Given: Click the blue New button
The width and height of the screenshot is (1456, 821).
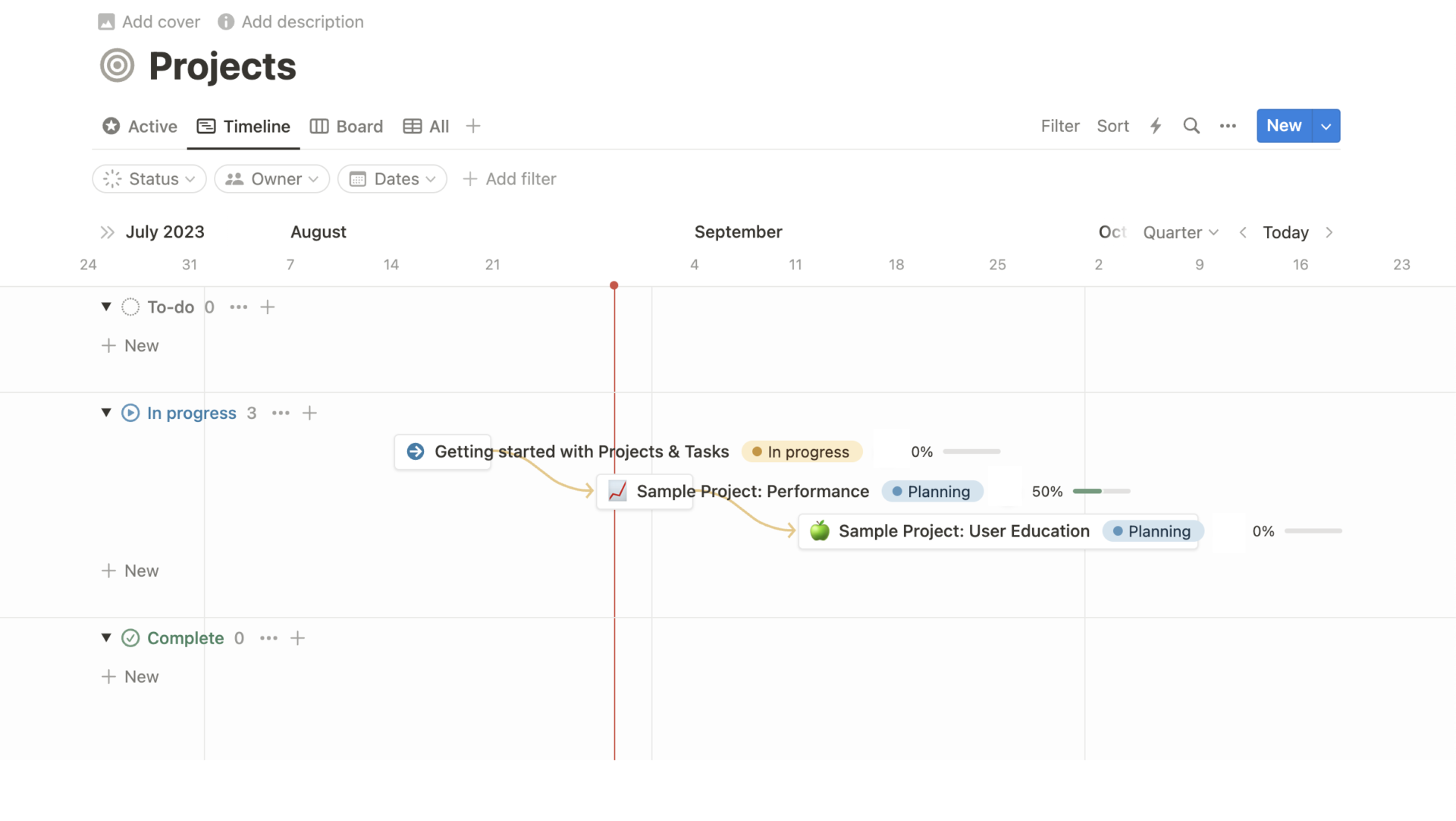Looking at the screenshot, I should (1283, 126).
